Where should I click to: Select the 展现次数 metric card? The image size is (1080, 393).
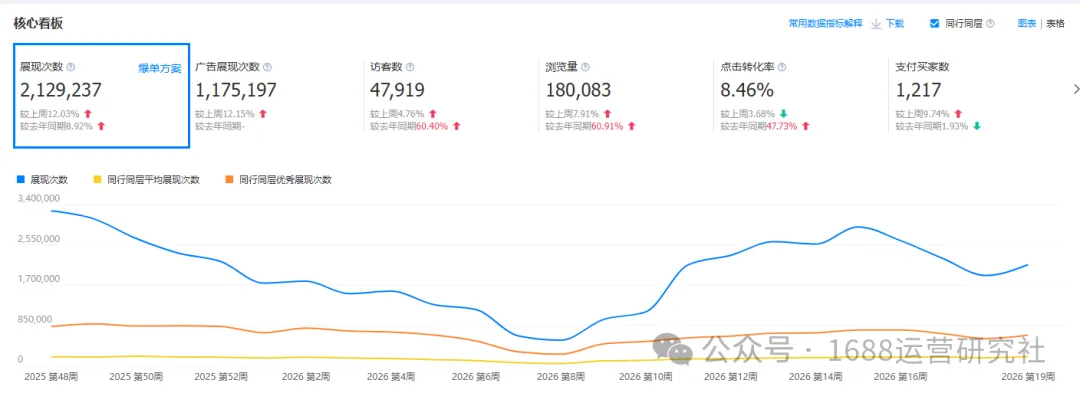(x=101, y=96)
